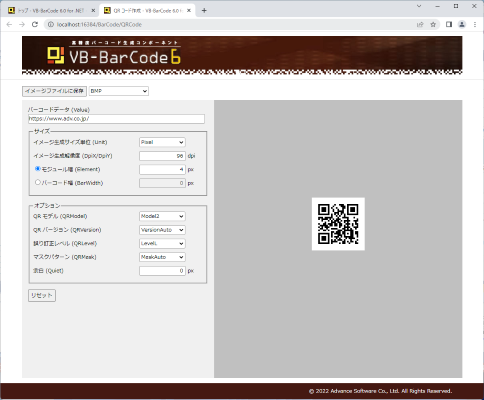This screenshot has height=400, width=484.
Task: Switch to the first VB-BarCode 6.0 for .NET tab
Action: pos(51,11)
